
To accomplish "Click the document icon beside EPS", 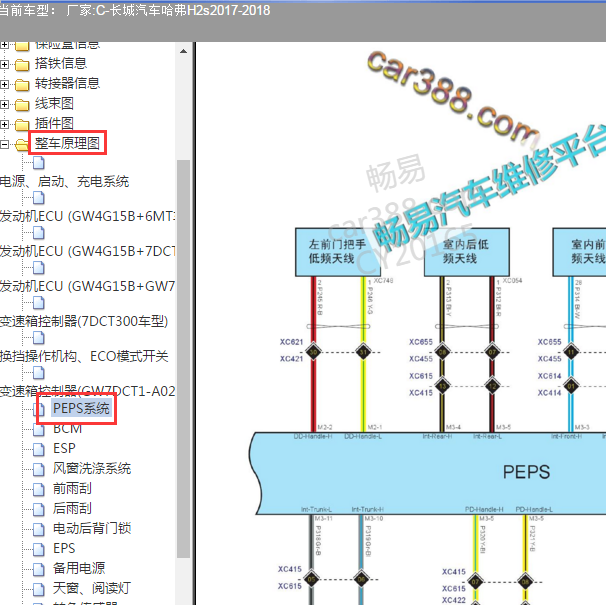I will (39, 549).
